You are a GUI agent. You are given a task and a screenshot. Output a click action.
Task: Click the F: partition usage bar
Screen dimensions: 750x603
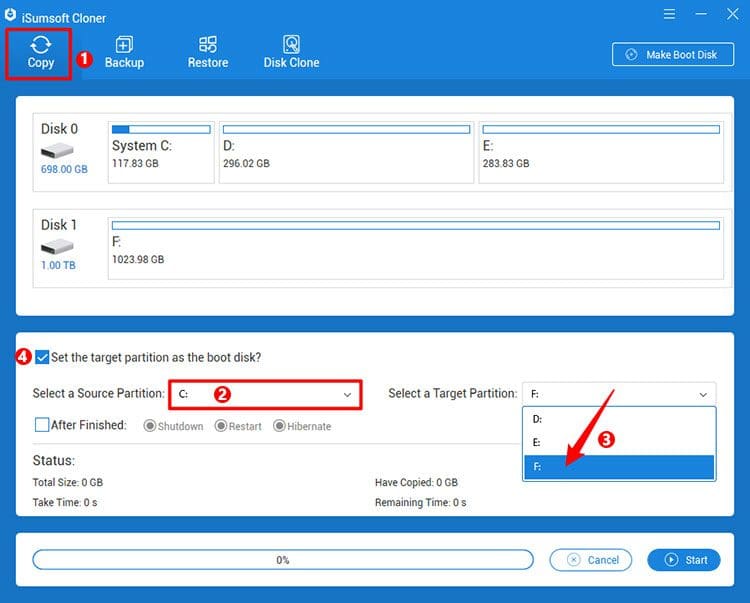coord(416,225)
